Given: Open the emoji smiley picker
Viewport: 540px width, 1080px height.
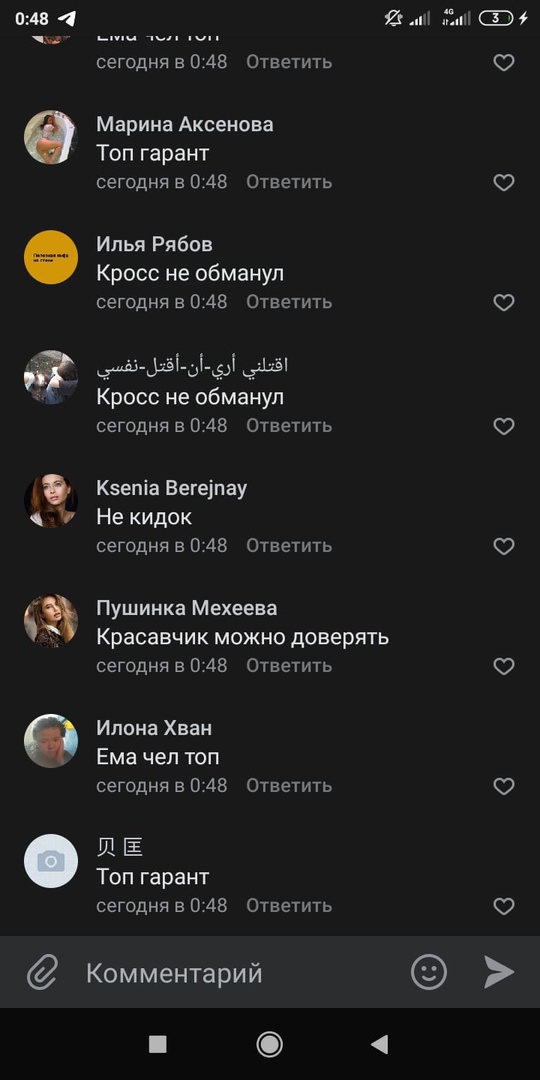Looking at the screenshot, I should pyautogui.click(x=429, y=973).
